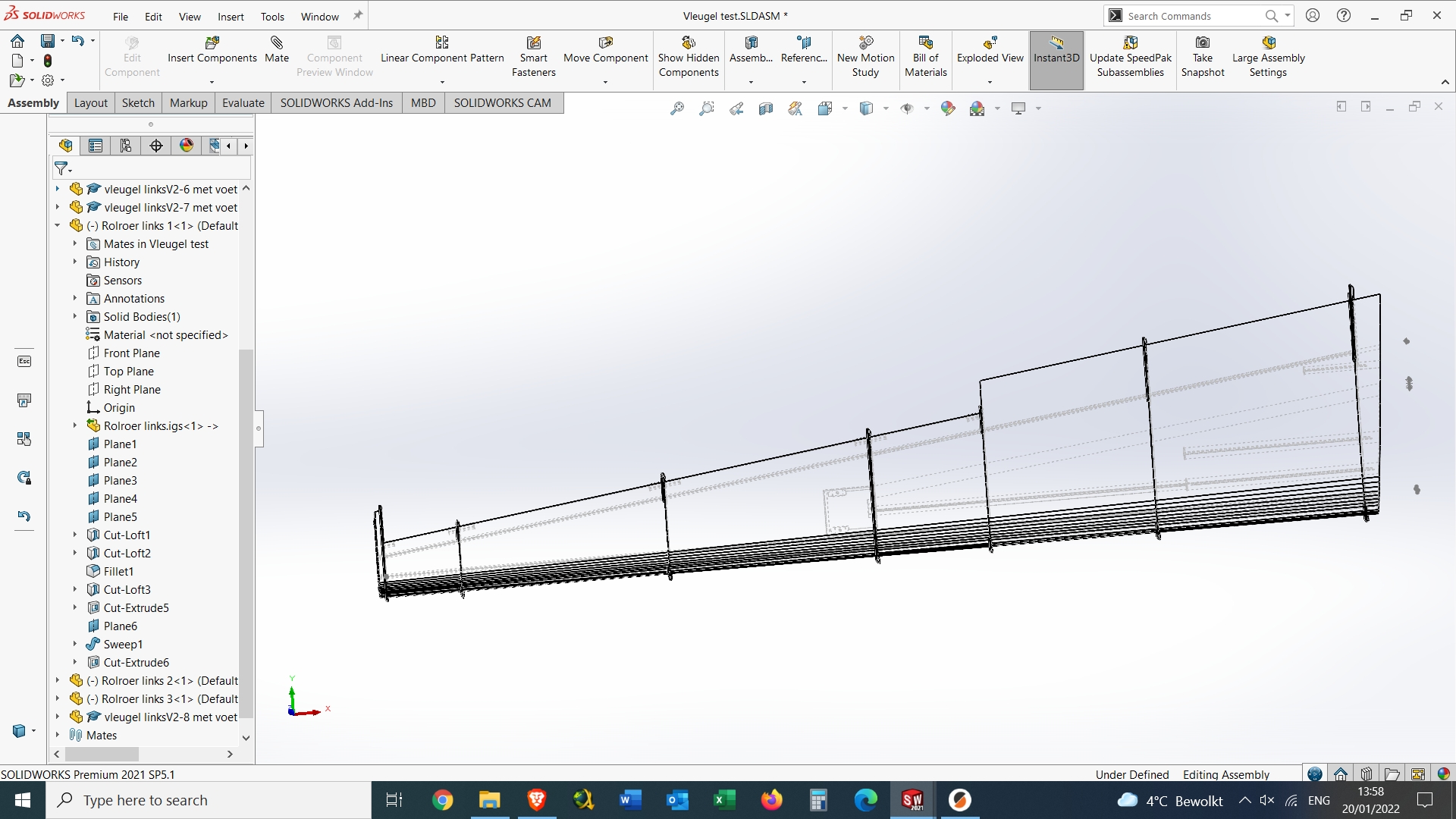Screen dimensions: 1456x819
Task: Switch to SOLIDWORKS Add-Ins tab
Action: 337,103
